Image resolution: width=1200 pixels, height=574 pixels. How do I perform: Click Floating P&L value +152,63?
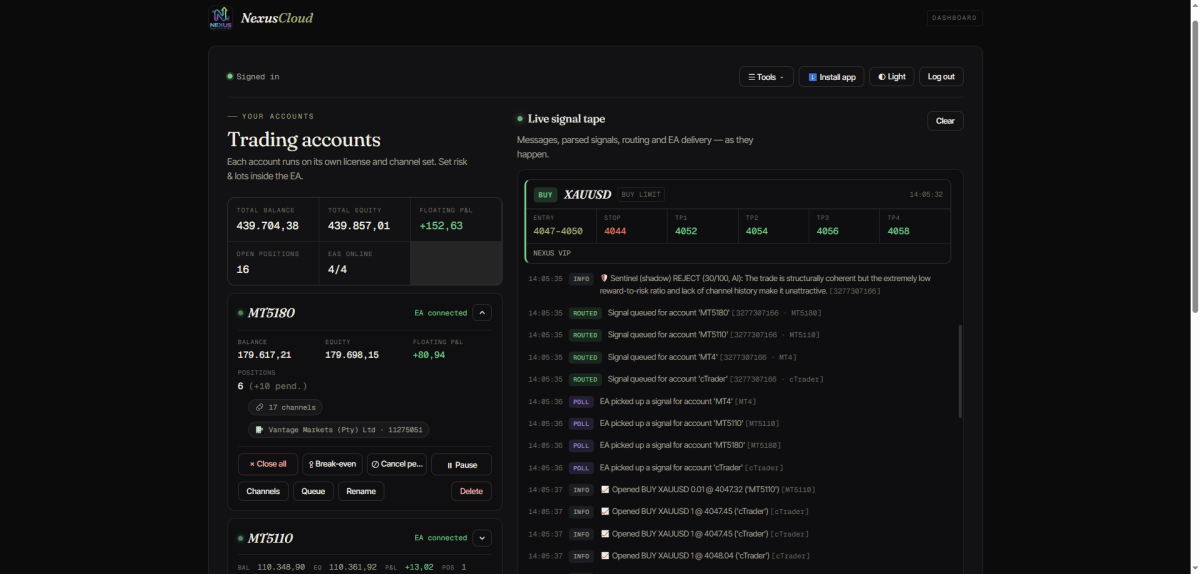[441, 226]
